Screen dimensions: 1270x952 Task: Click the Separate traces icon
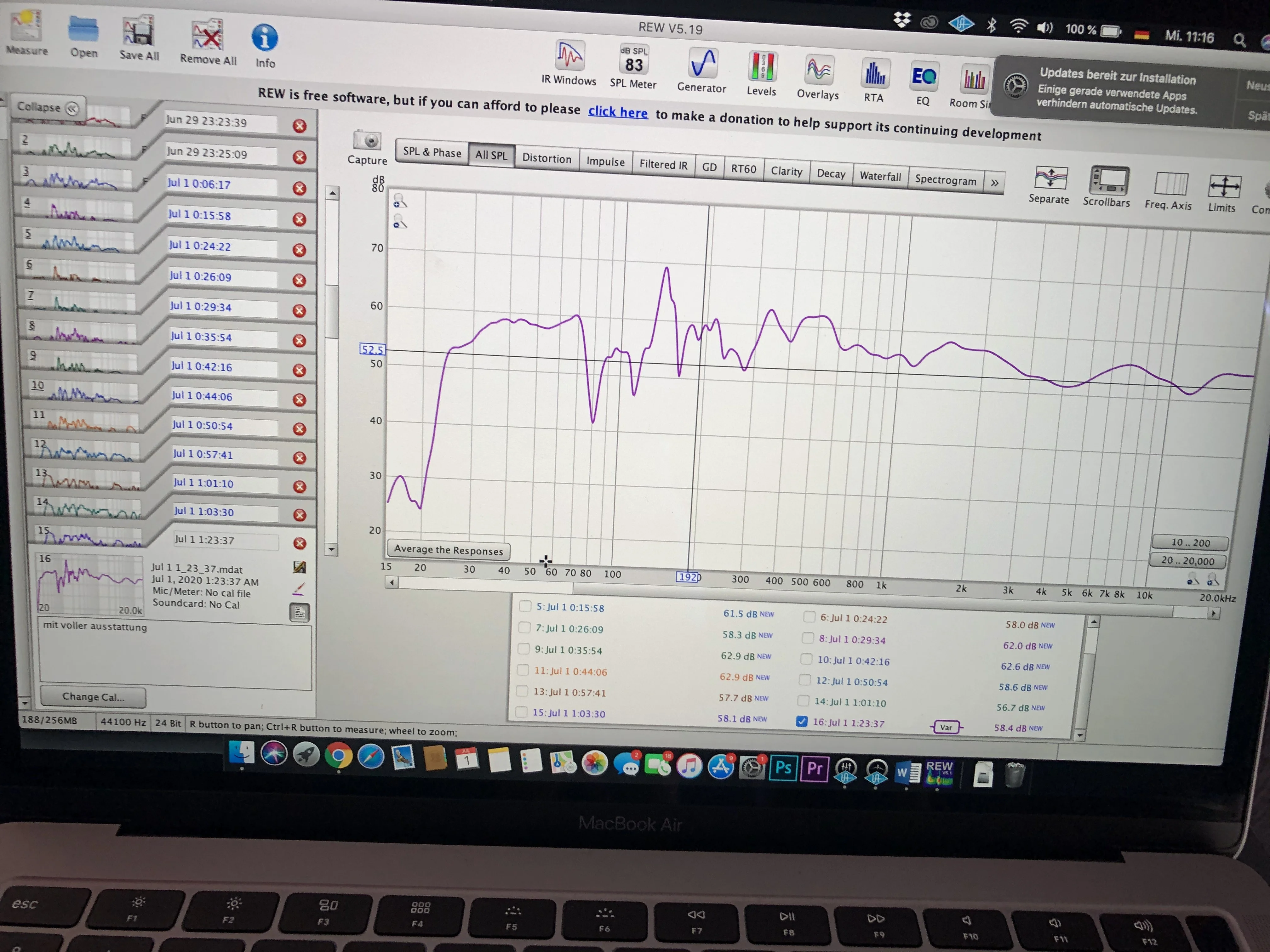point(1050,178)
